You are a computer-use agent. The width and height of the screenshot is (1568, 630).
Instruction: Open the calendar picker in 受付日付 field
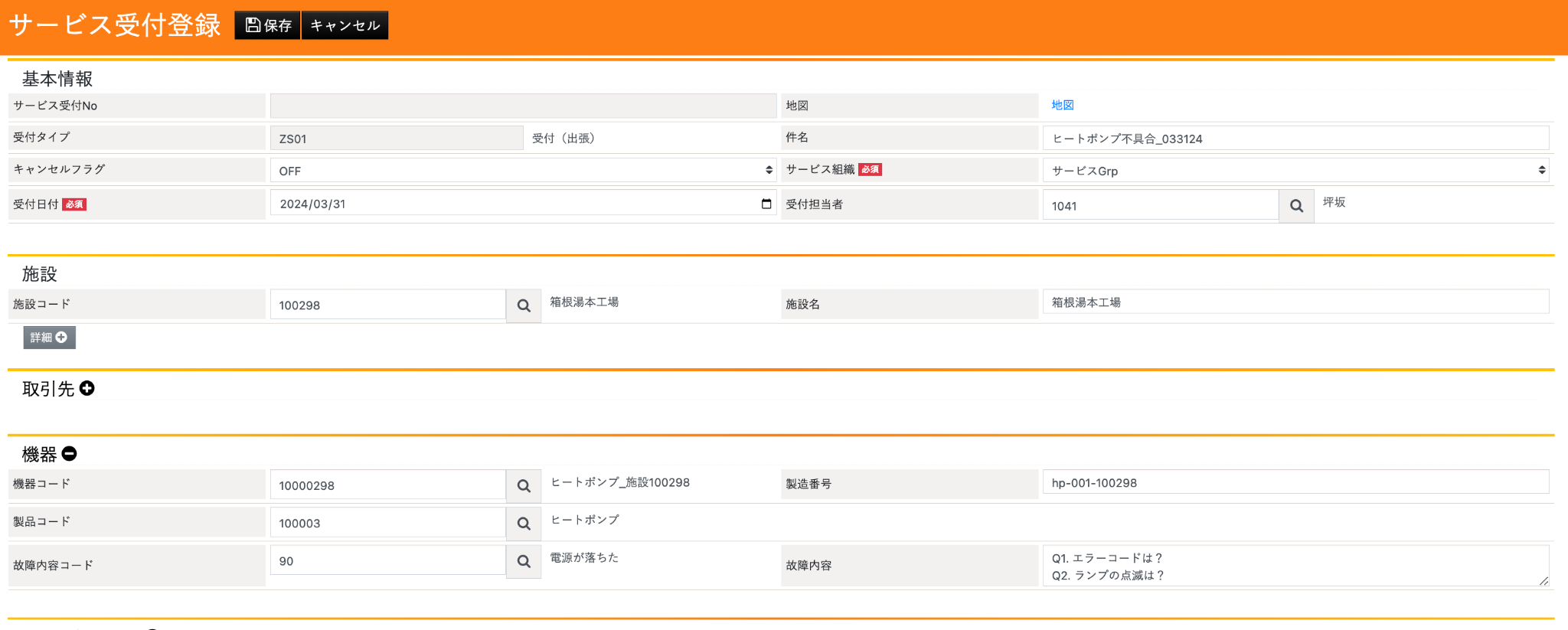pos(766,204)
